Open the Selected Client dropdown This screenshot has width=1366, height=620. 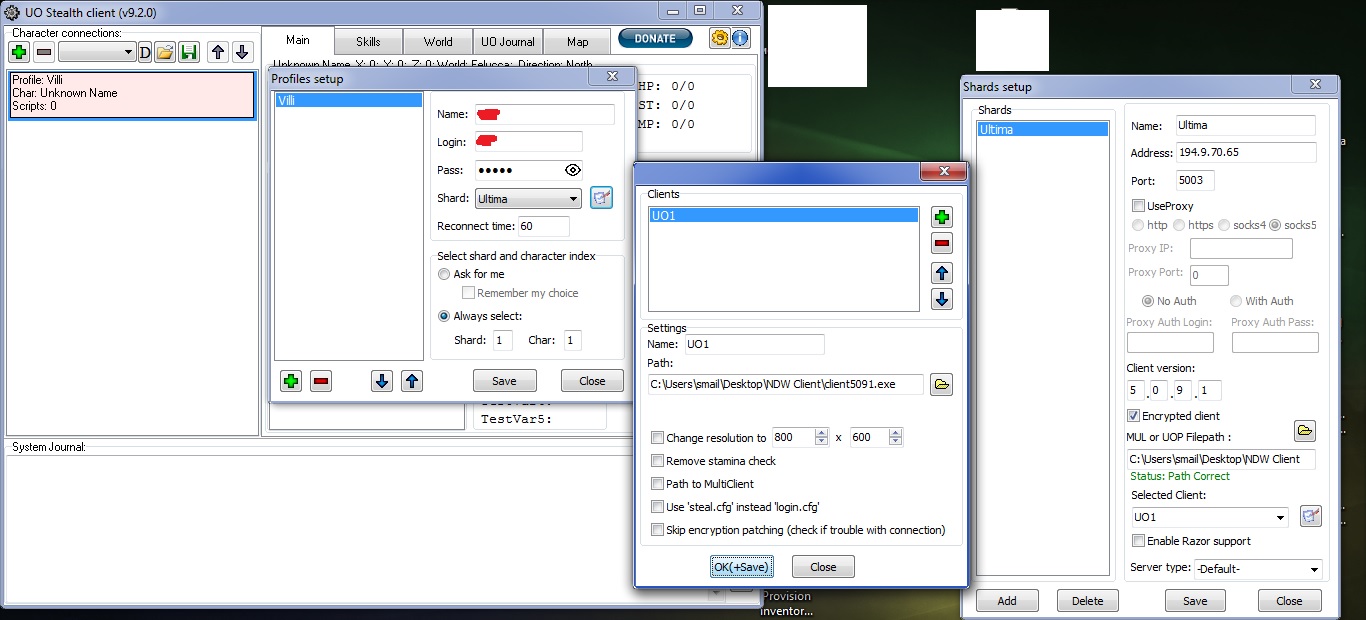pyautogui.click(x=1209, y=517)
